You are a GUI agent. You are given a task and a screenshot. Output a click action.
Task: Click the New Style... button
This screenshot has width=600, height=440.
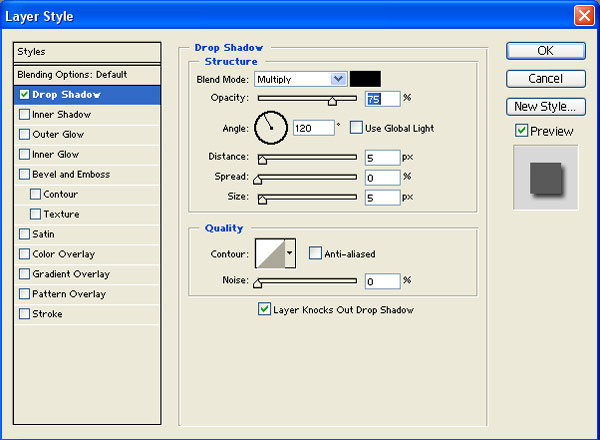pyautogui.click(x=545, y=106)
